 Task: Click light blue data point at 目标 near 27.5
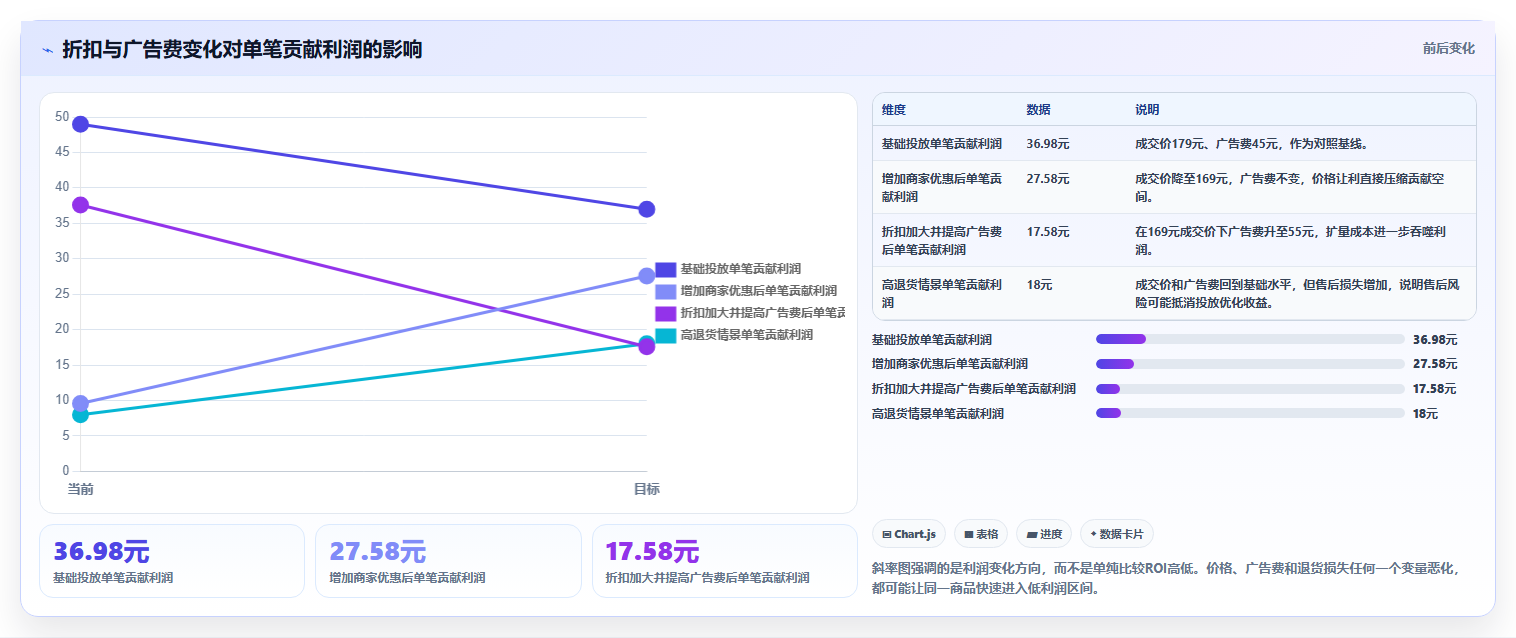click(x=647, y=276)
